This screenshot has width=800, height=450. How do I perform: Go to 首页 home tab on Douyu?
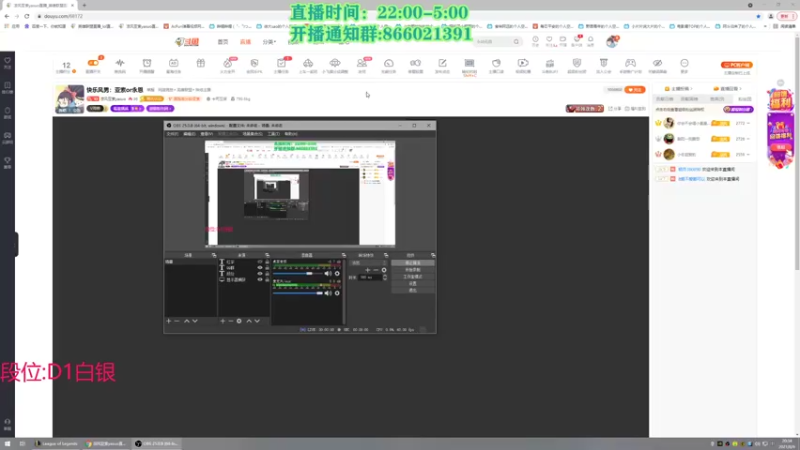pos(223,42)
